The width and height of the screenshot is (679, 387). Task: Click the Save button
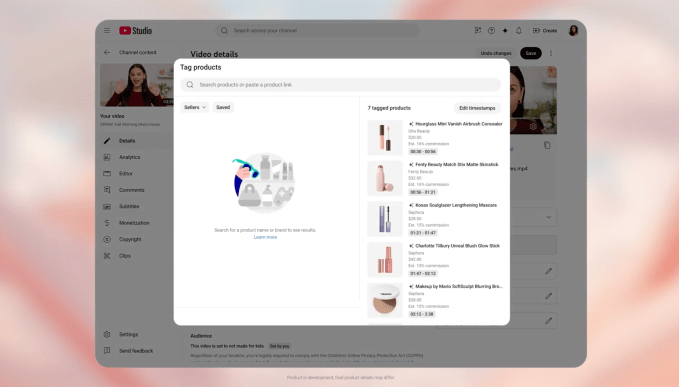tap(531, 53)
